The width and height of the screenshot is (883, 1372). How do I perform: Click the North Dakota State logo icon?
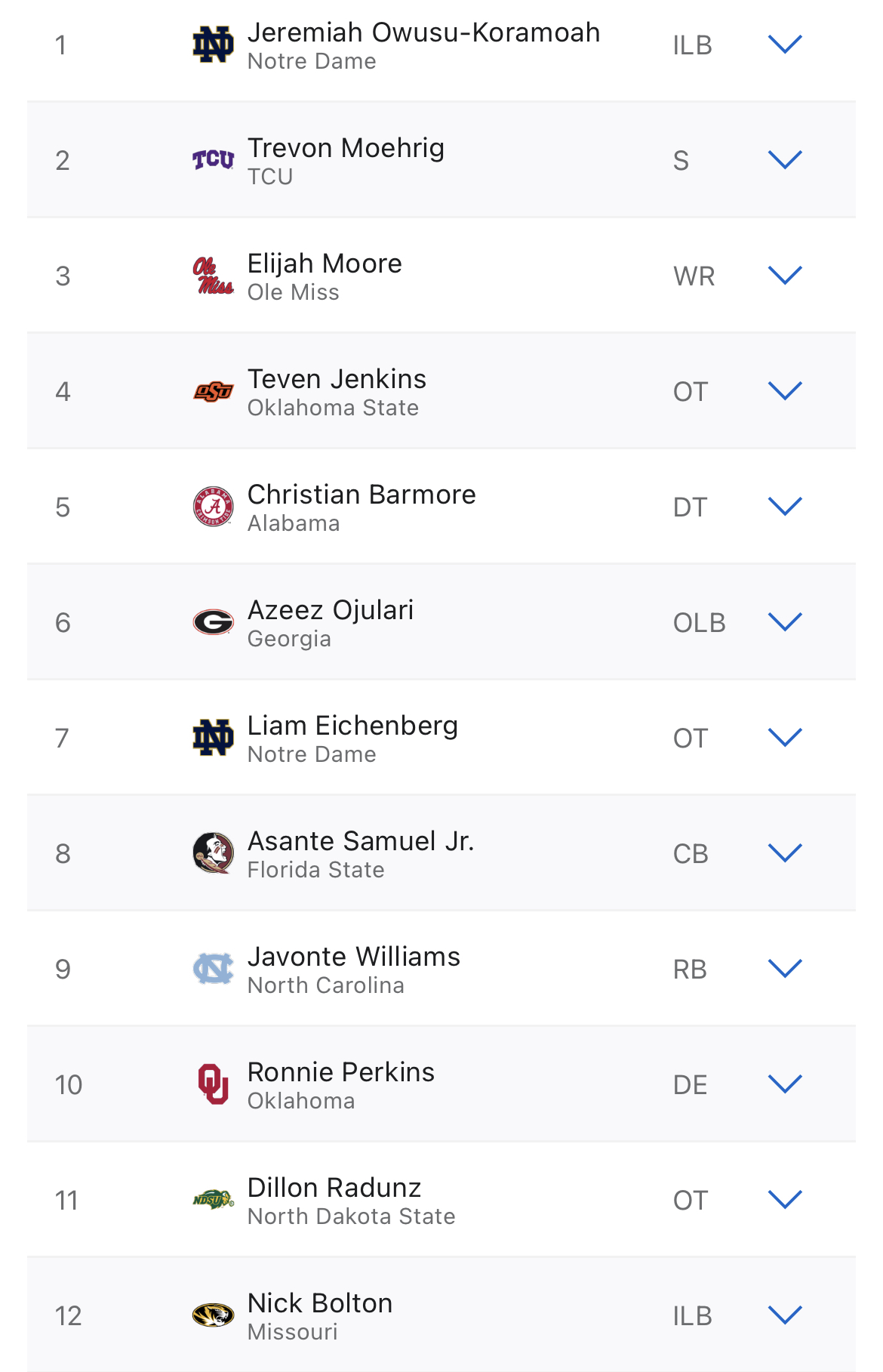coord(213,1199)
